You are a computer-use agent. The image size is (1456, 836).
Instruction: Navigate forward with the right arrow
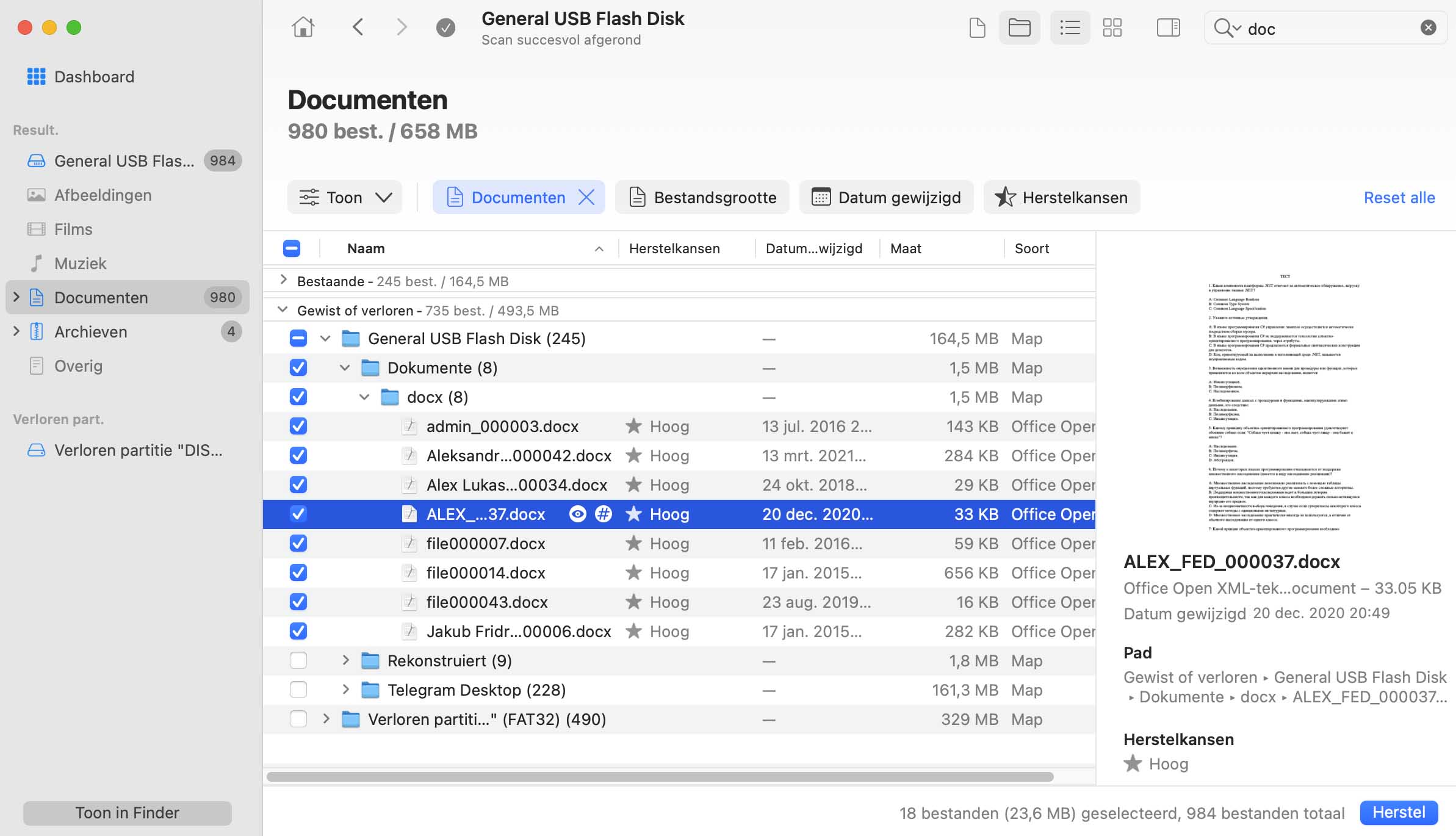click(x=401, y=27)
